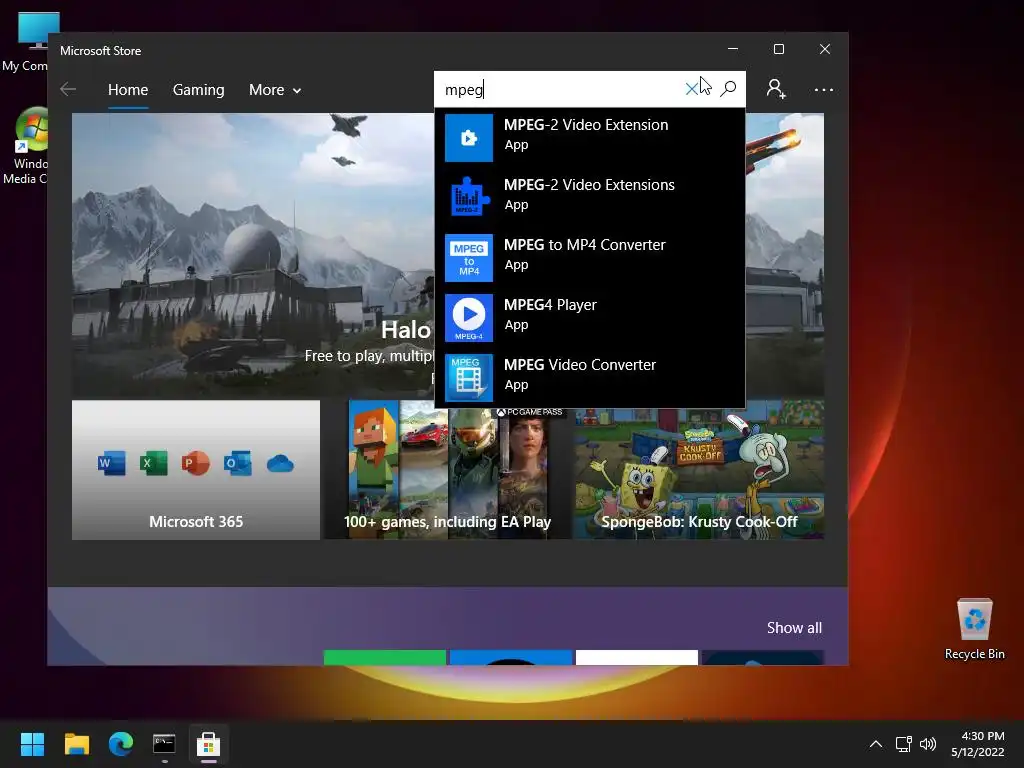
Task: Choose 'MPEG4 Player' suggestion text
Action: 550,305
